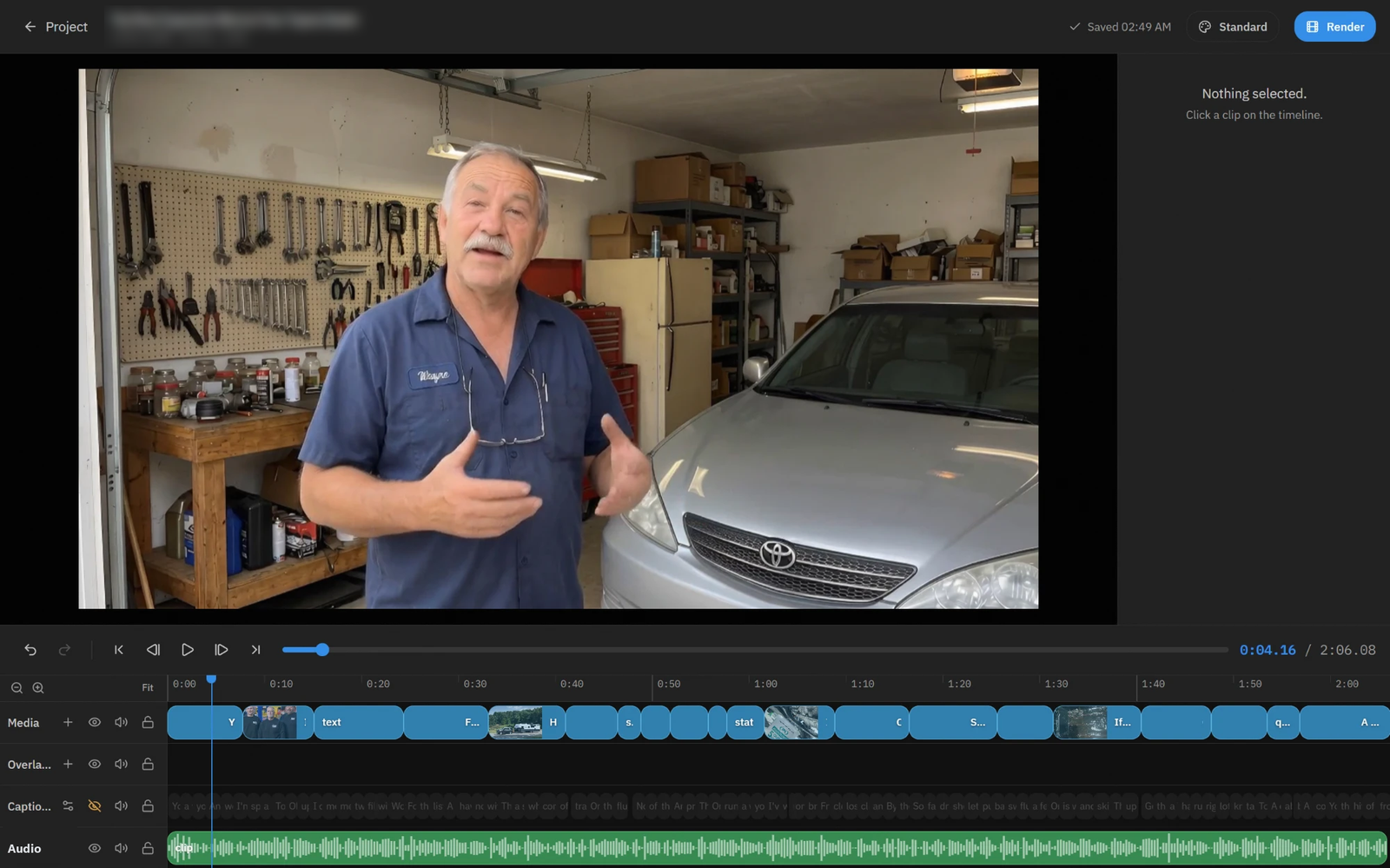The width and height of the screenshot is (1390, 868).
Task: Redo the last undone edit
Action: pos(64,650)
